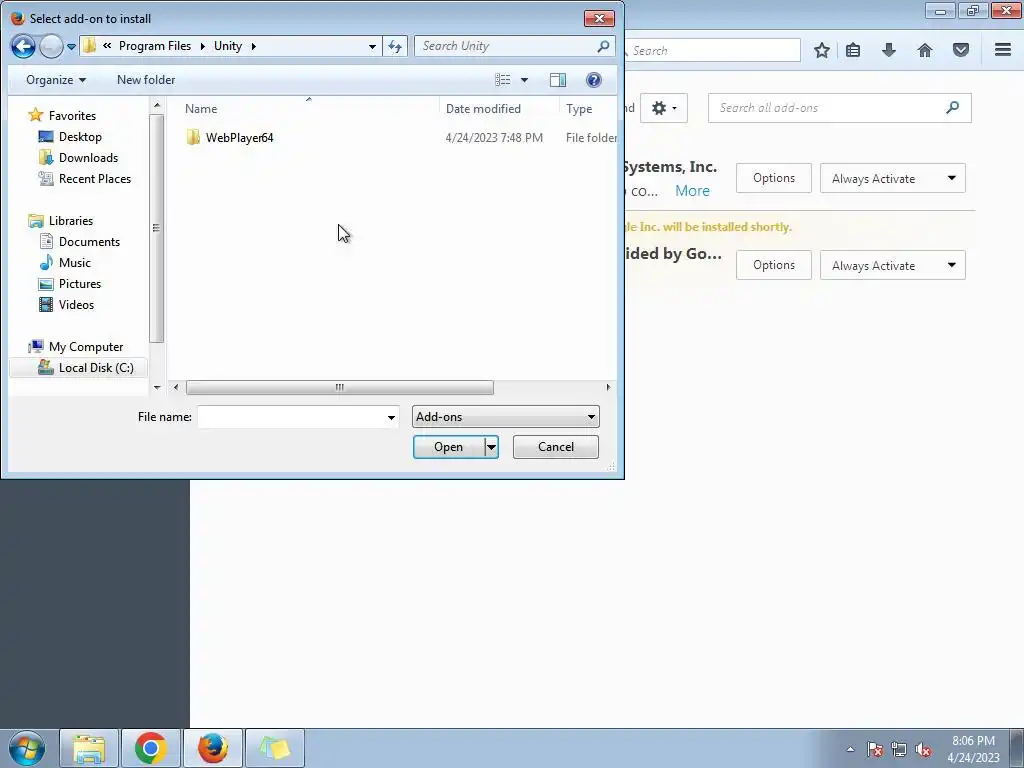
Task: Open the Firefox hamburger menu
Action: [x=1003, y=50]
